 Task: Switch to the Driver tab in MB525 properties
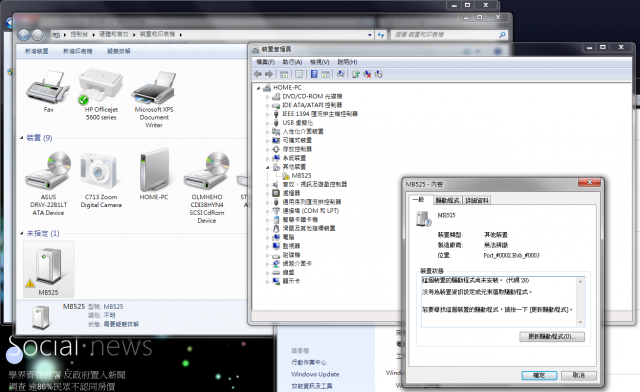coord(447,200)
